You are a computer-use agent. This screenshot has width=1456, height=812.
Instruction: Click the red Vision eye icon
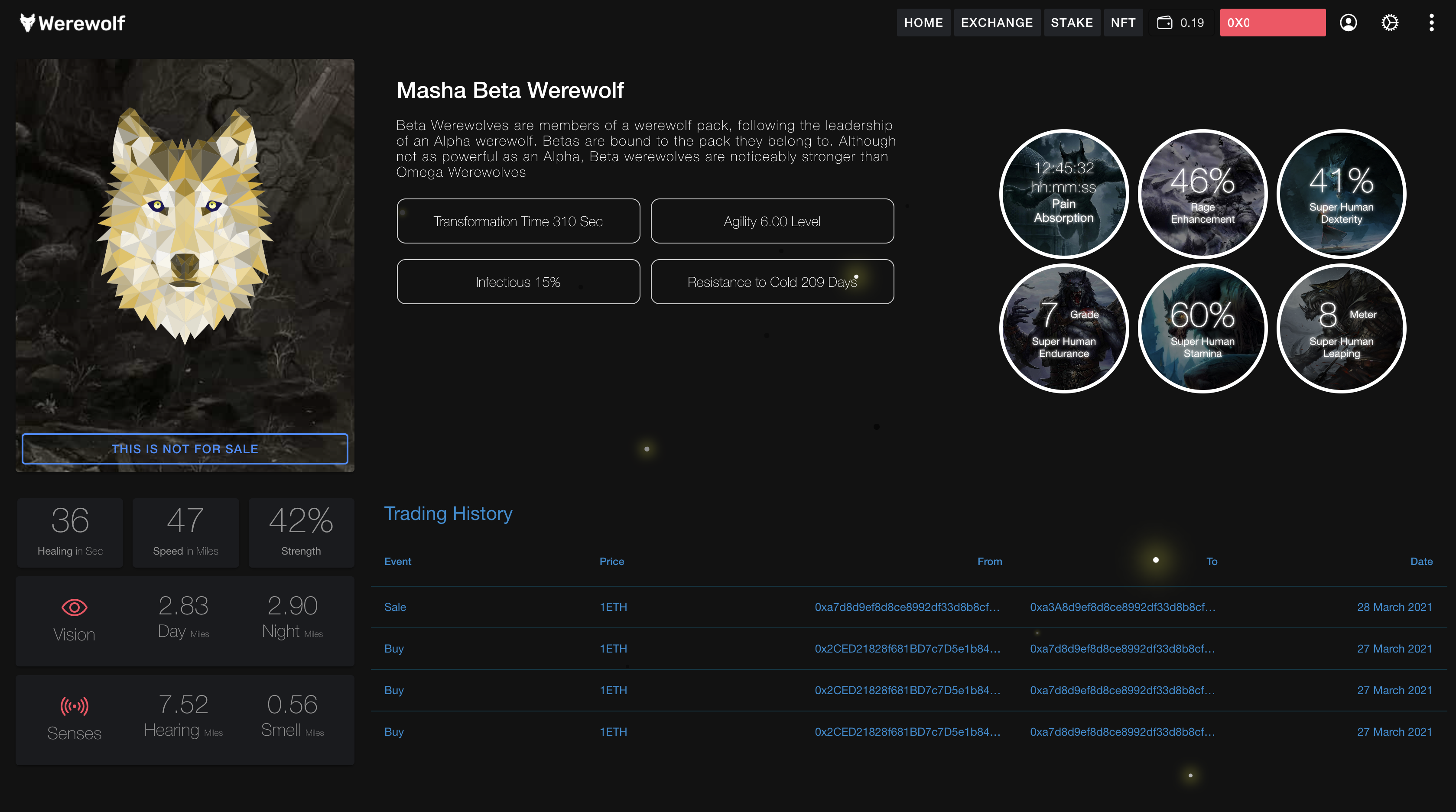click(x=74, y=608)
